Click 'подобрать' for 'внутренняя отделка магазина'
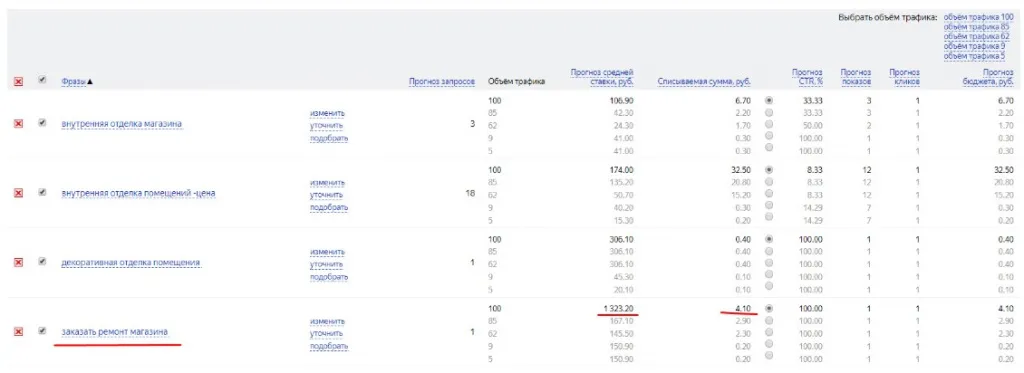 pos(329,138)
